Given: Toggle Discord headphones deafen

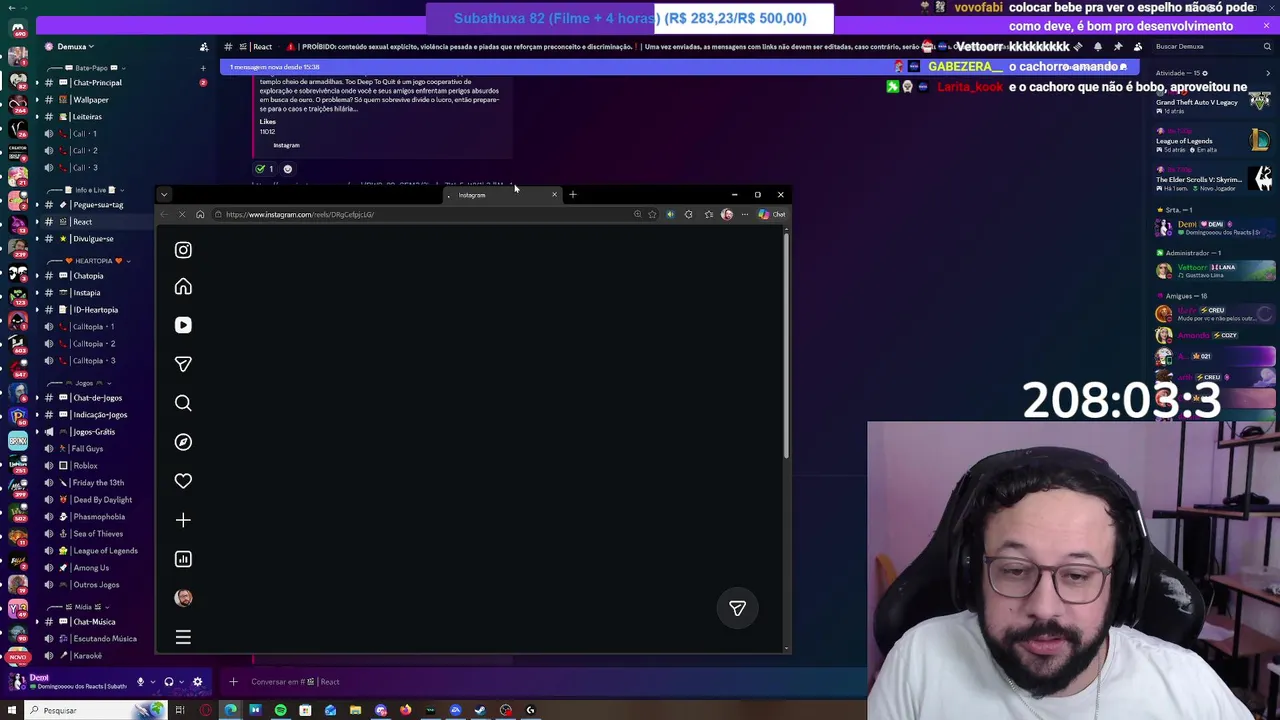Looking at the screenshot, I should (169, 682).
